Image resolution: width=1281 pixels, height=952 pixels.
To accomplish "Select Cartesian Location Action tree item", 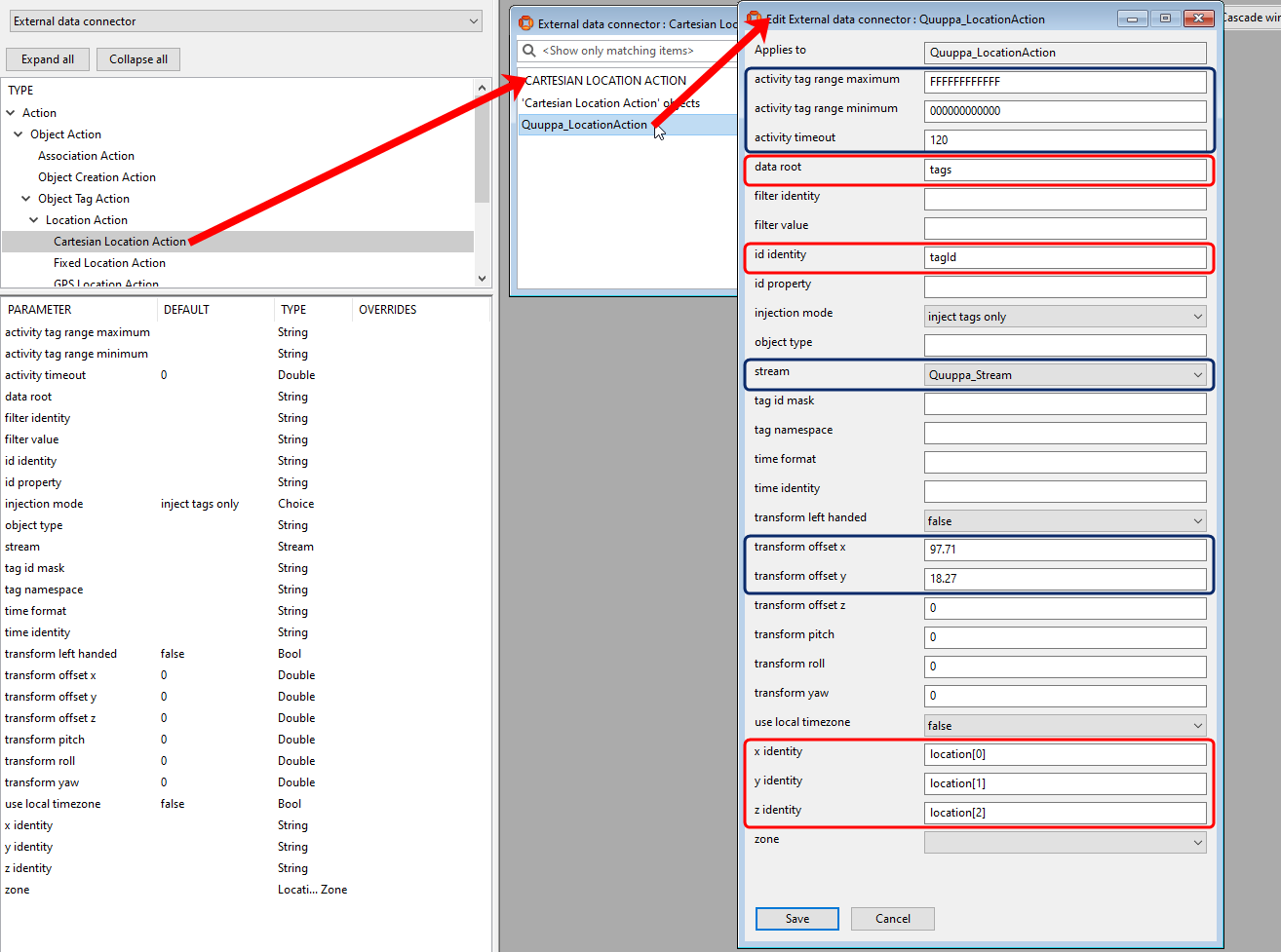I will [120, 242].
